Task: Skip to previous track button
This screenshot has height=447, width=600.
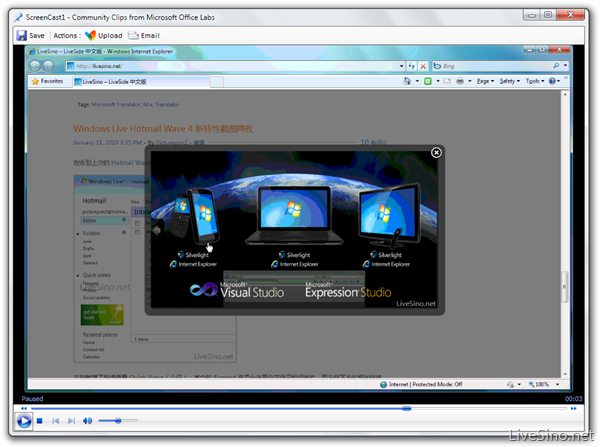Action: (x=55, y=421)
